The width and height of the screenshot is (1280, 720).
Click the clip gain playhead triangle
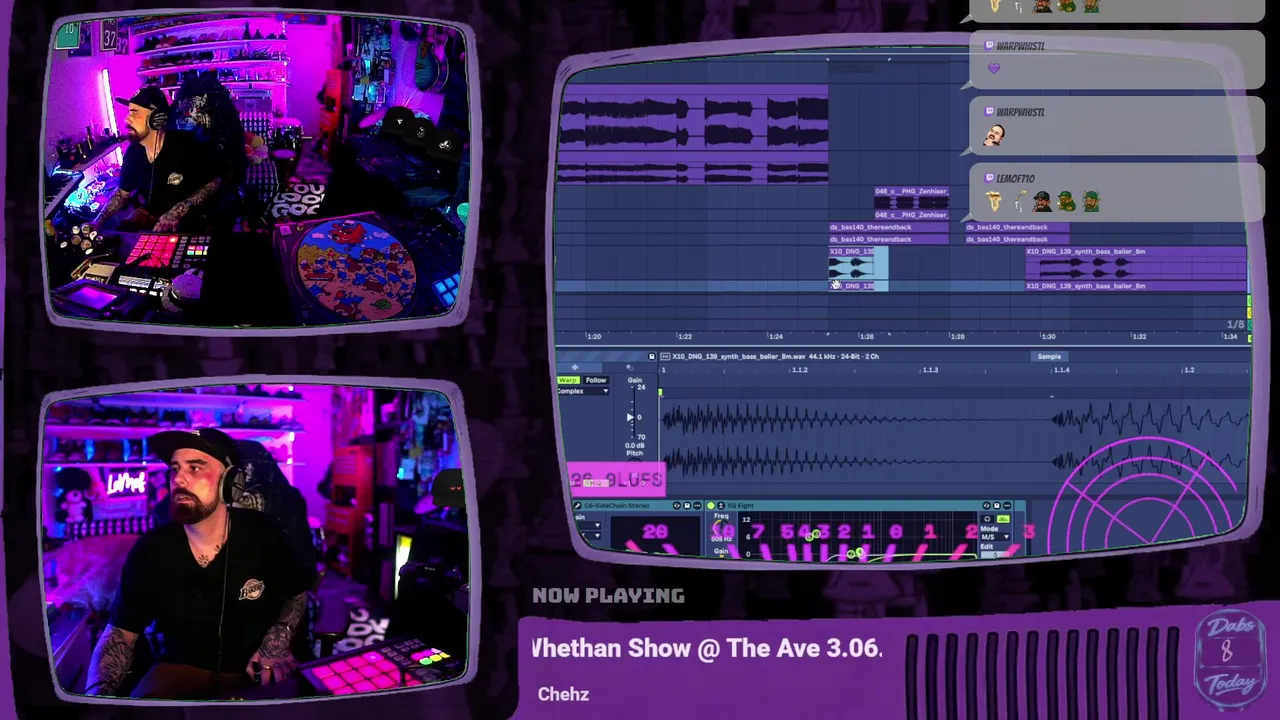tap(630, 417)
